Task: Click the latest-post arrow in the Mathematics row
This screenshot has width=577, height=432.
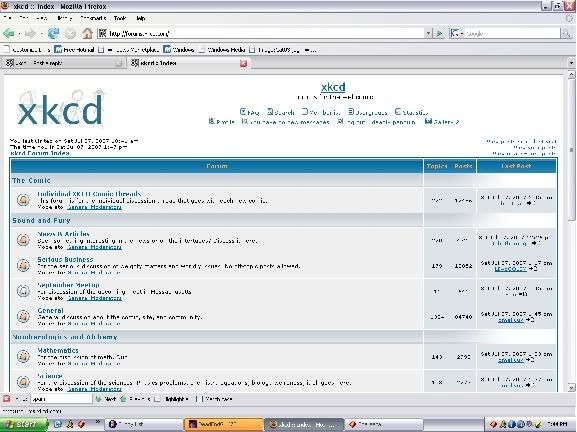Action: [529, 360]
